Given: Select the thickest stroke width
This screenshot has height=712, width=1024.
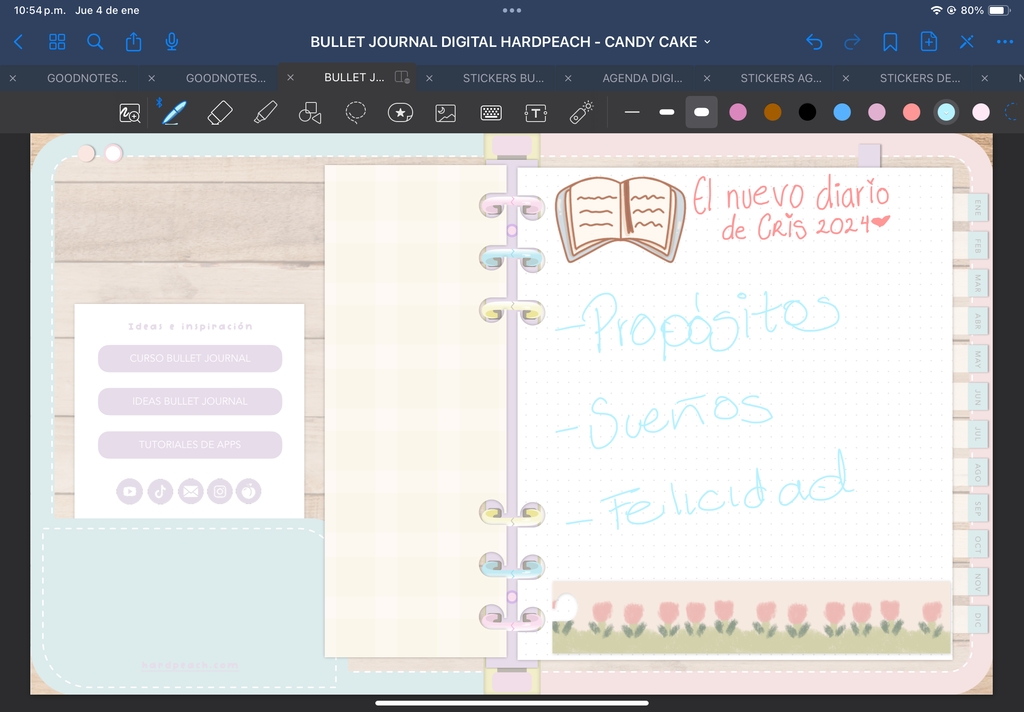Looking at the screenshot, I should [701, 112].
